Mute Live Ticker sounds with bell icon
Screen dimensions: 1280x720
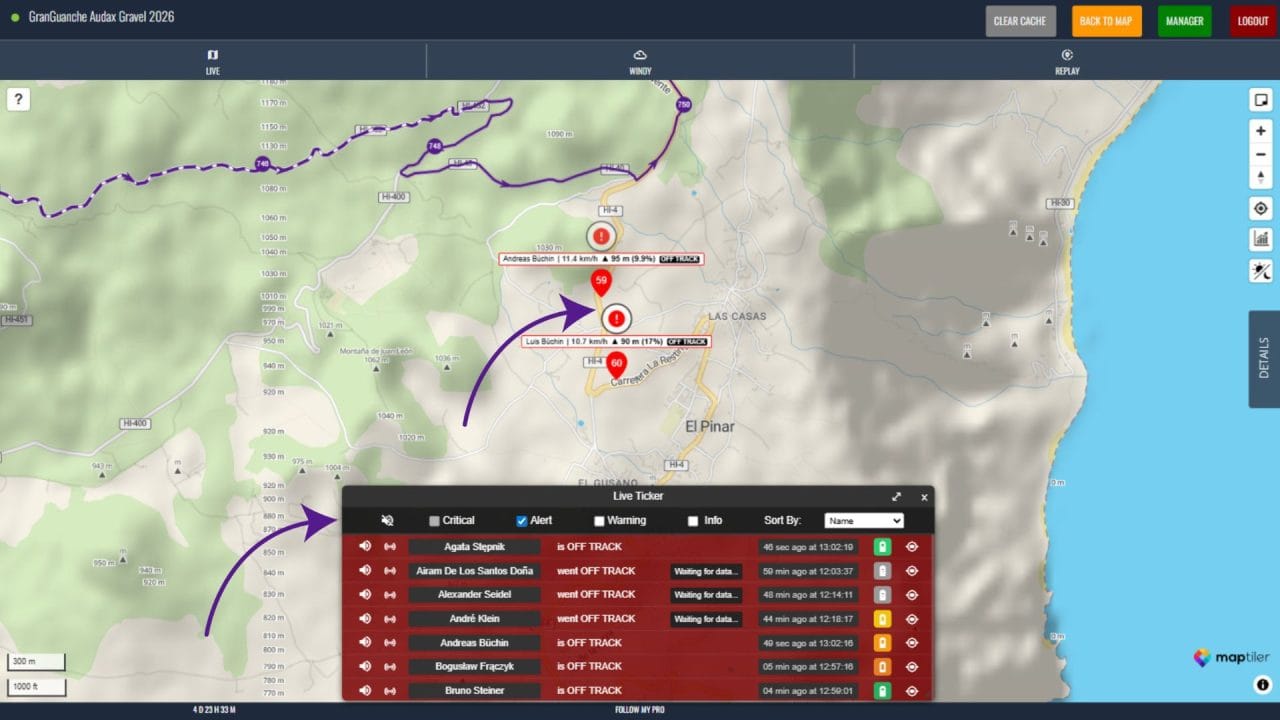coord(387,521)
